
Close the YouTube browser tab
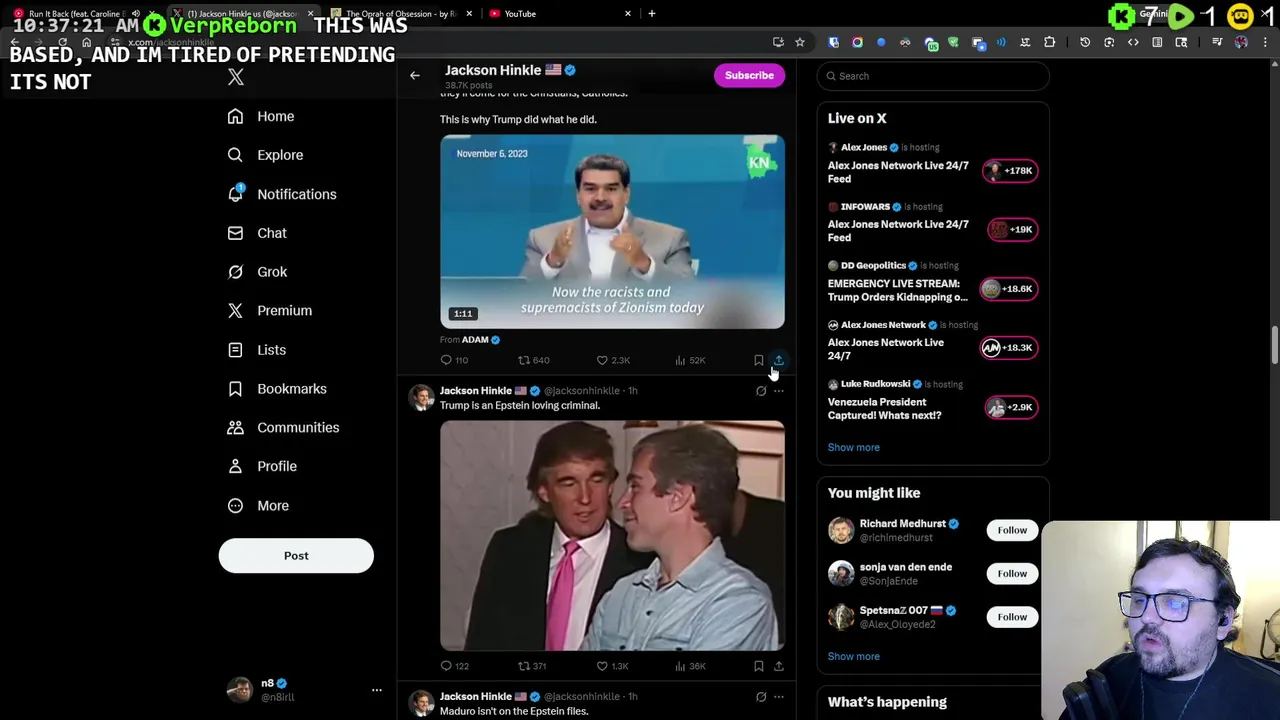click(x=628, y=14)
